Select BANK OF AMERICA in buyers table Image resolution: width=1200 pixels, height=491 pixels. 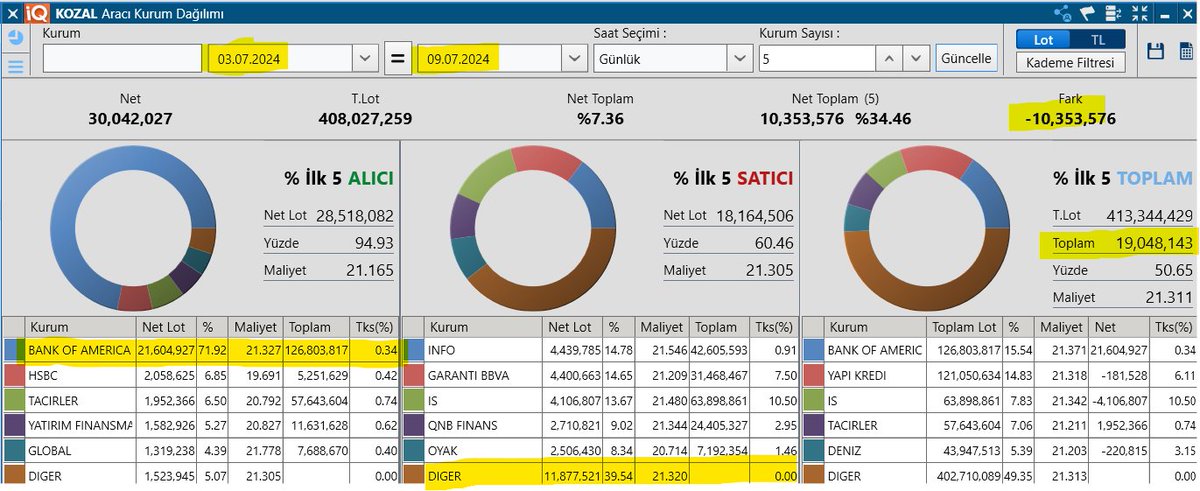pos(200,350)
